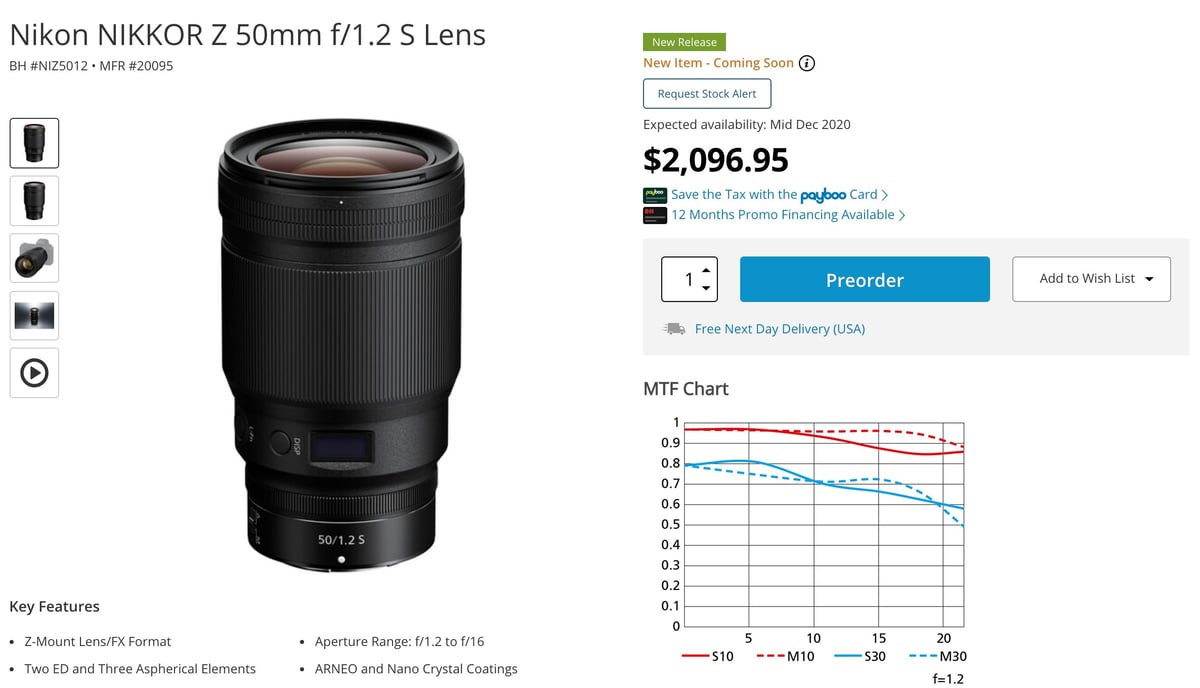Click the payboo card logo
The height and width of the screenshot is (688, 1200).
(x=654, y=195)
